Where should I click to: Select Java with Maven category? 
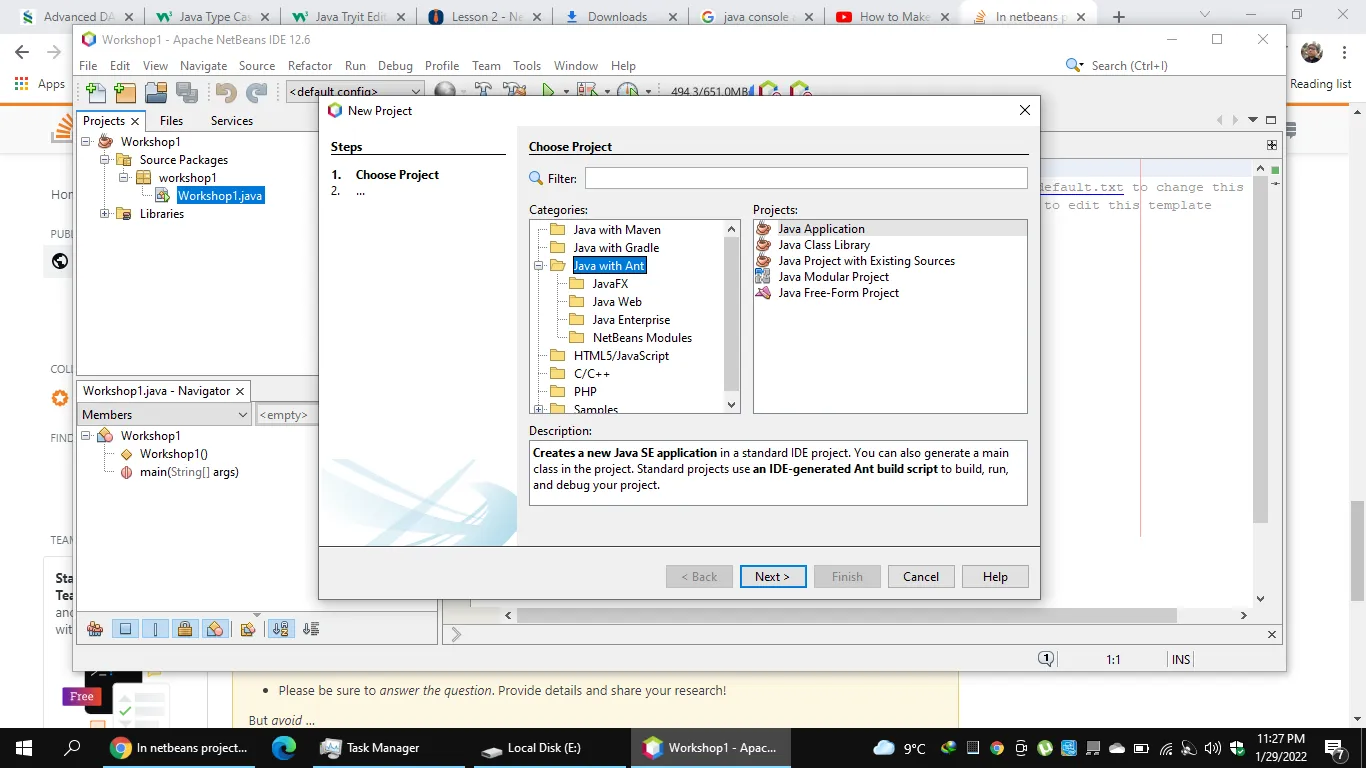[616, 230]
